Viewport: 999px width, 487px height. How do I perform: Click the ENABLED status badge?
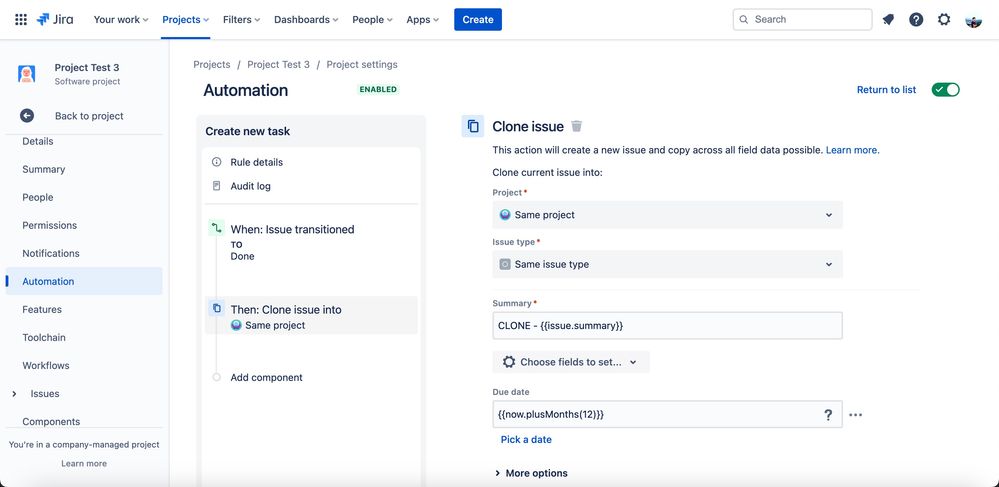click(x=378, y=90)
